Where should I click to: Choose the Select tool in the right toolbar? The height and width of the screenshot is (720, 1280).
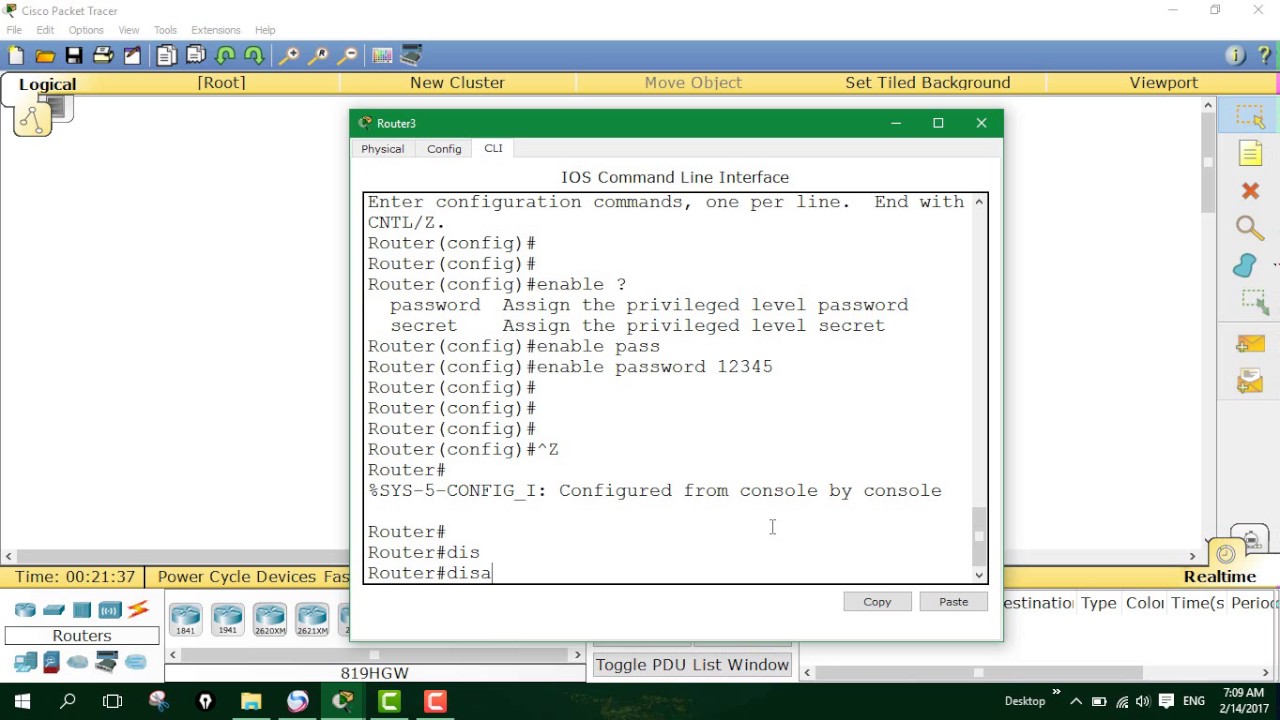click(1250, 116)
